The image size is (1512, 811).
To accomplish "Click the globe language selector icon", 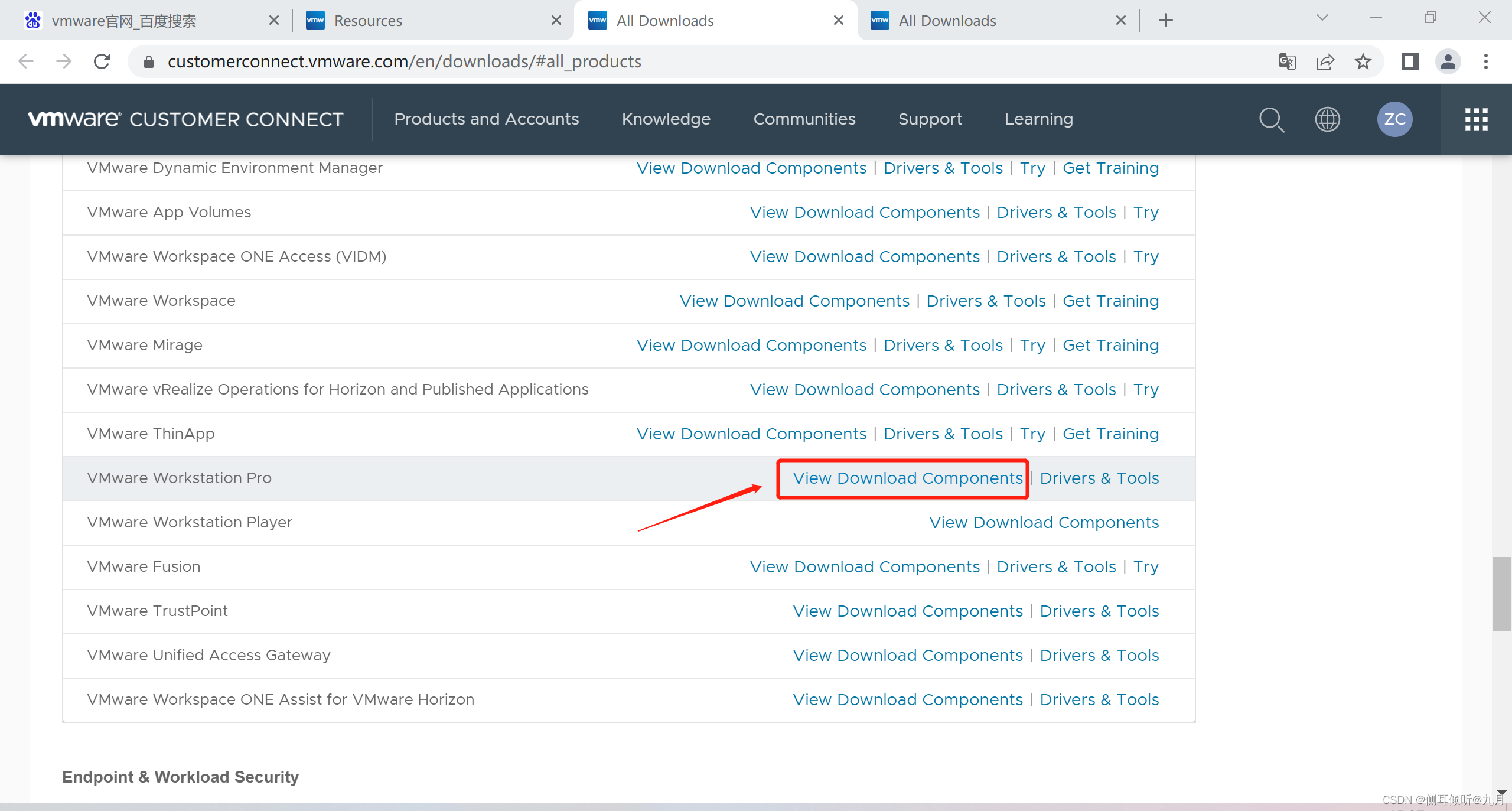I will click(x=1327, y=119).
